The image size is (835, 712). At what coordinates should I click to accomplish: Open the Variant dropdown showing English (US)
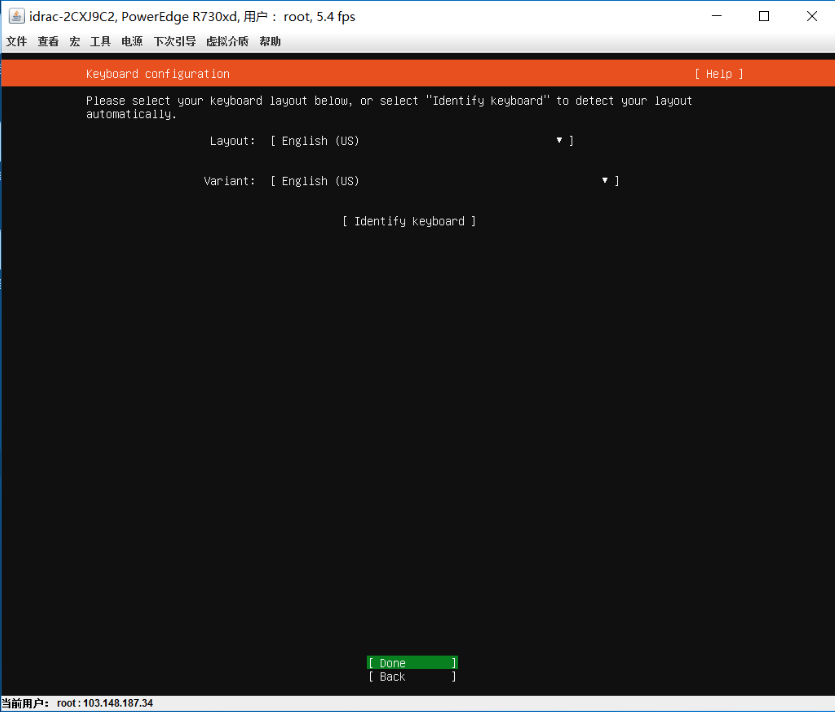pyautogui.click(x=445, y=181)
